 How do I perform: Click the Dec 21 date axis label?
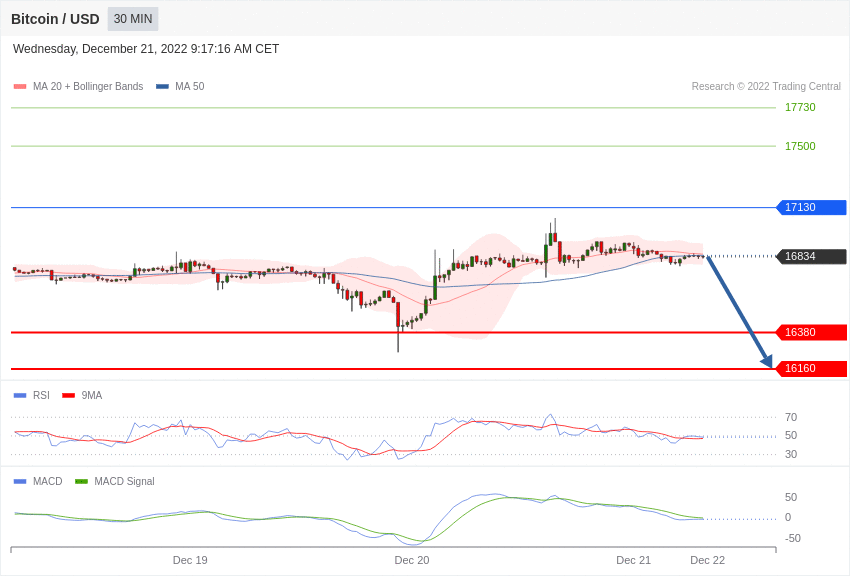[x=634, y=560]
